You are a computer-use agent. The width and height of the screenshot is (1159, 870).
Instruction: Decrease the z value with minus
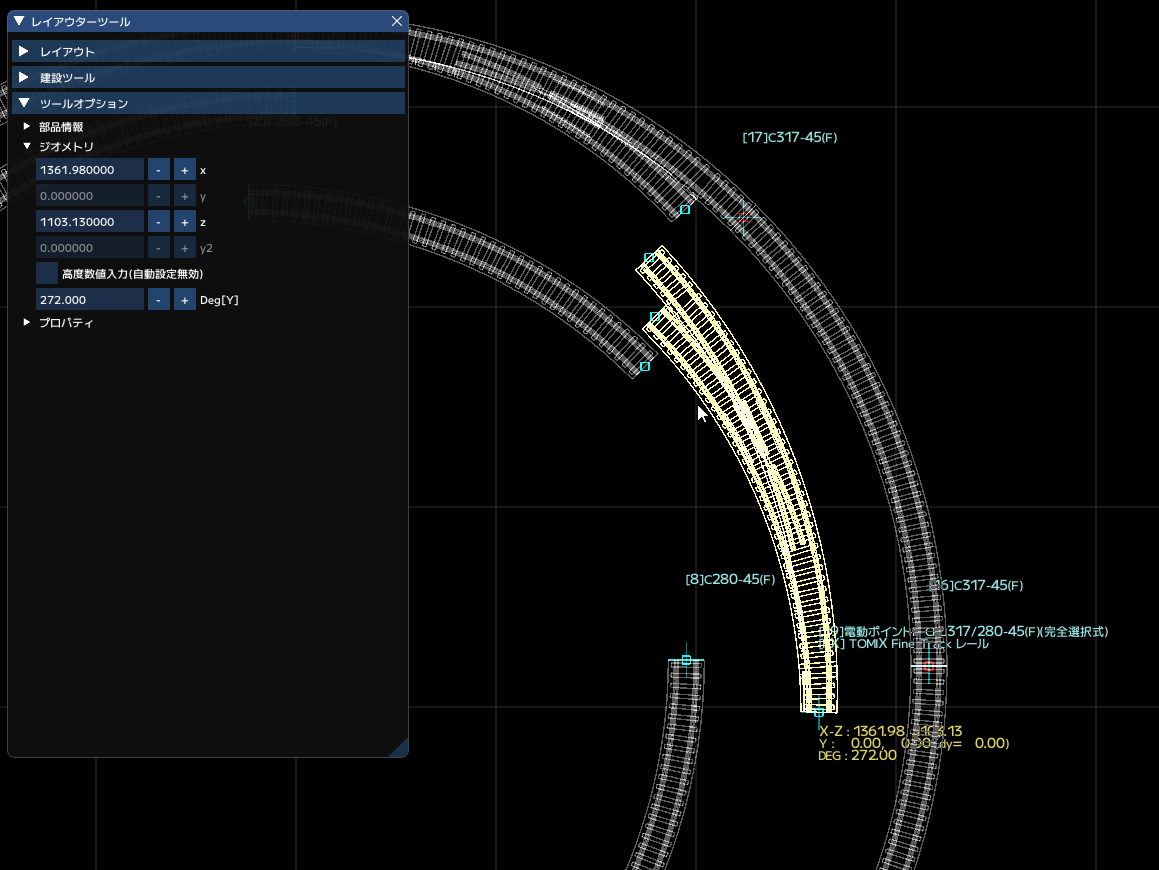pos(158,222)
